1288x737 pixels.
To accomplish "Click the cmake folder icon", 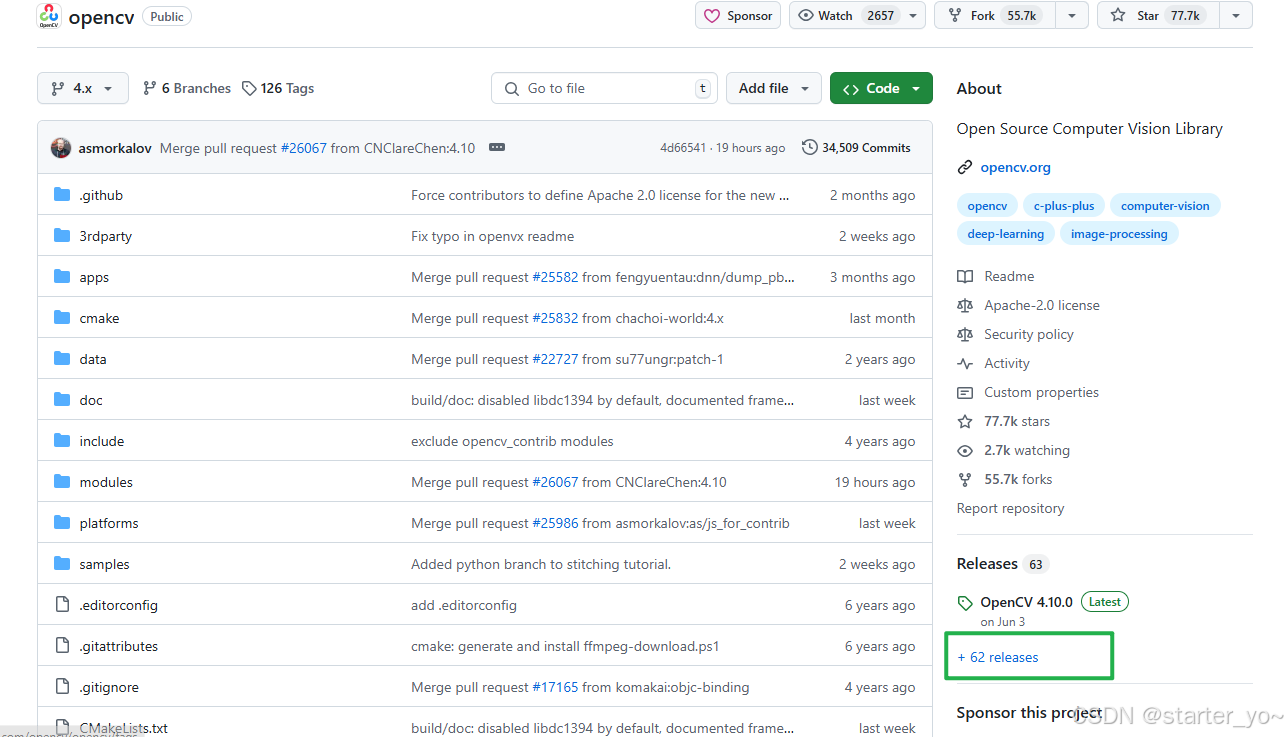I will 62,318.
